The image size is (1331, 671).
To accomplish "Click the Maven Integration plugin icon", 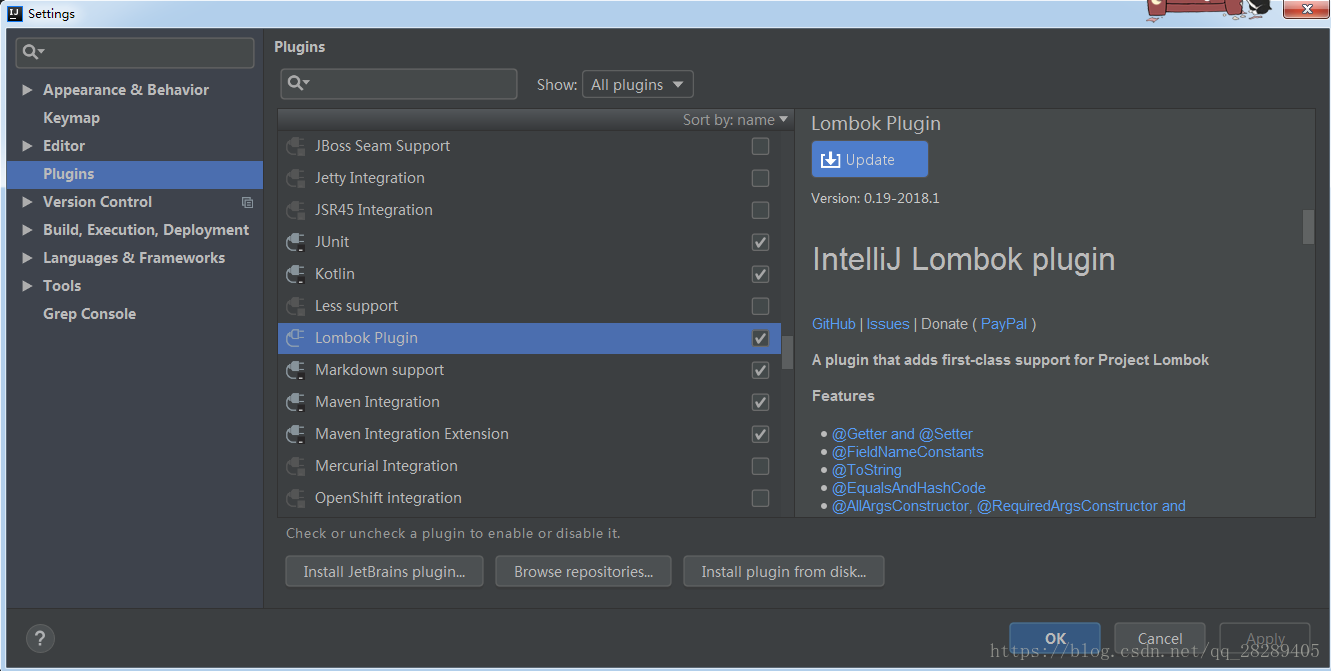I will click(x=295, y=402).
